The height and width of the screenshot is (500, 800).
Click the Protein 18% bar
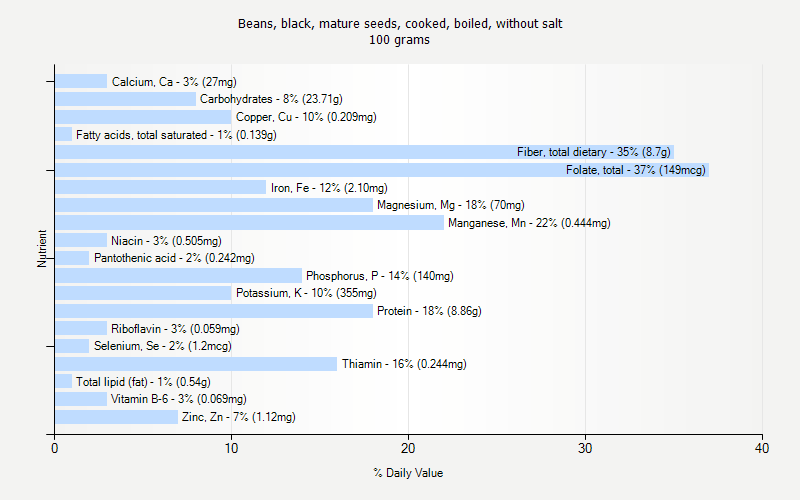tap(213, 311)
